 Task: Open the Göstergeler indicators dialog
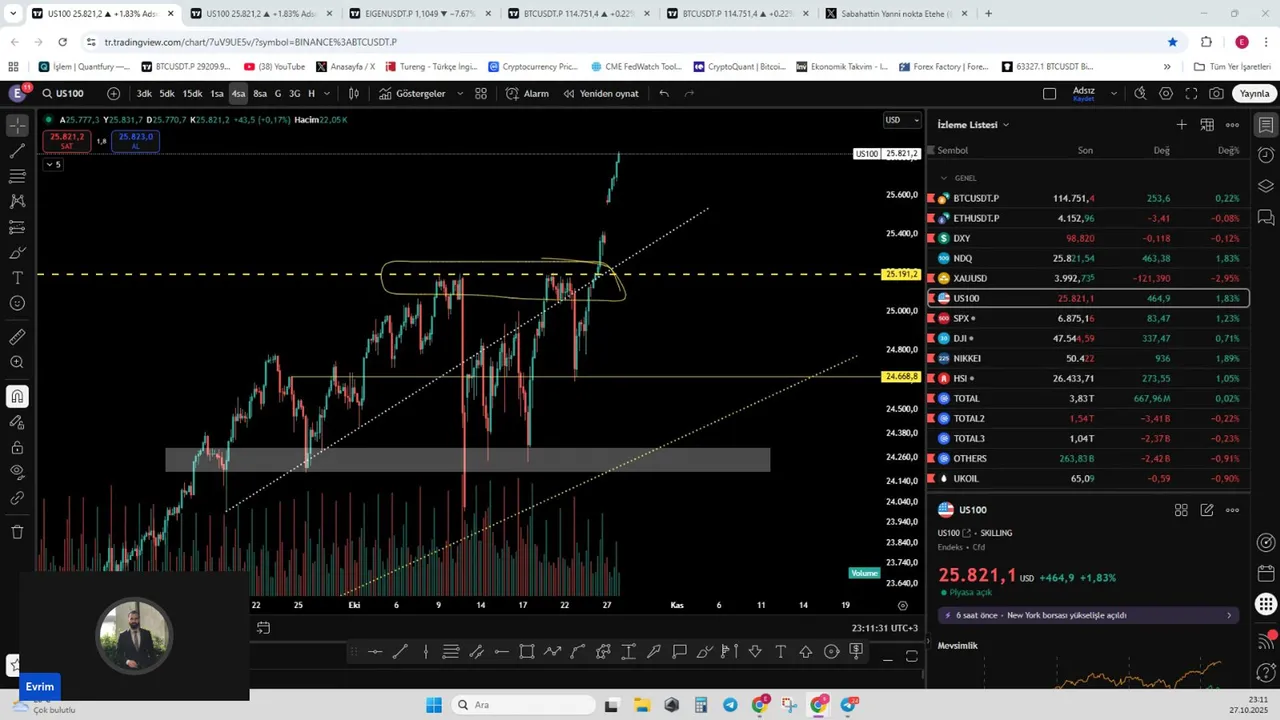(x=412, y=93)
